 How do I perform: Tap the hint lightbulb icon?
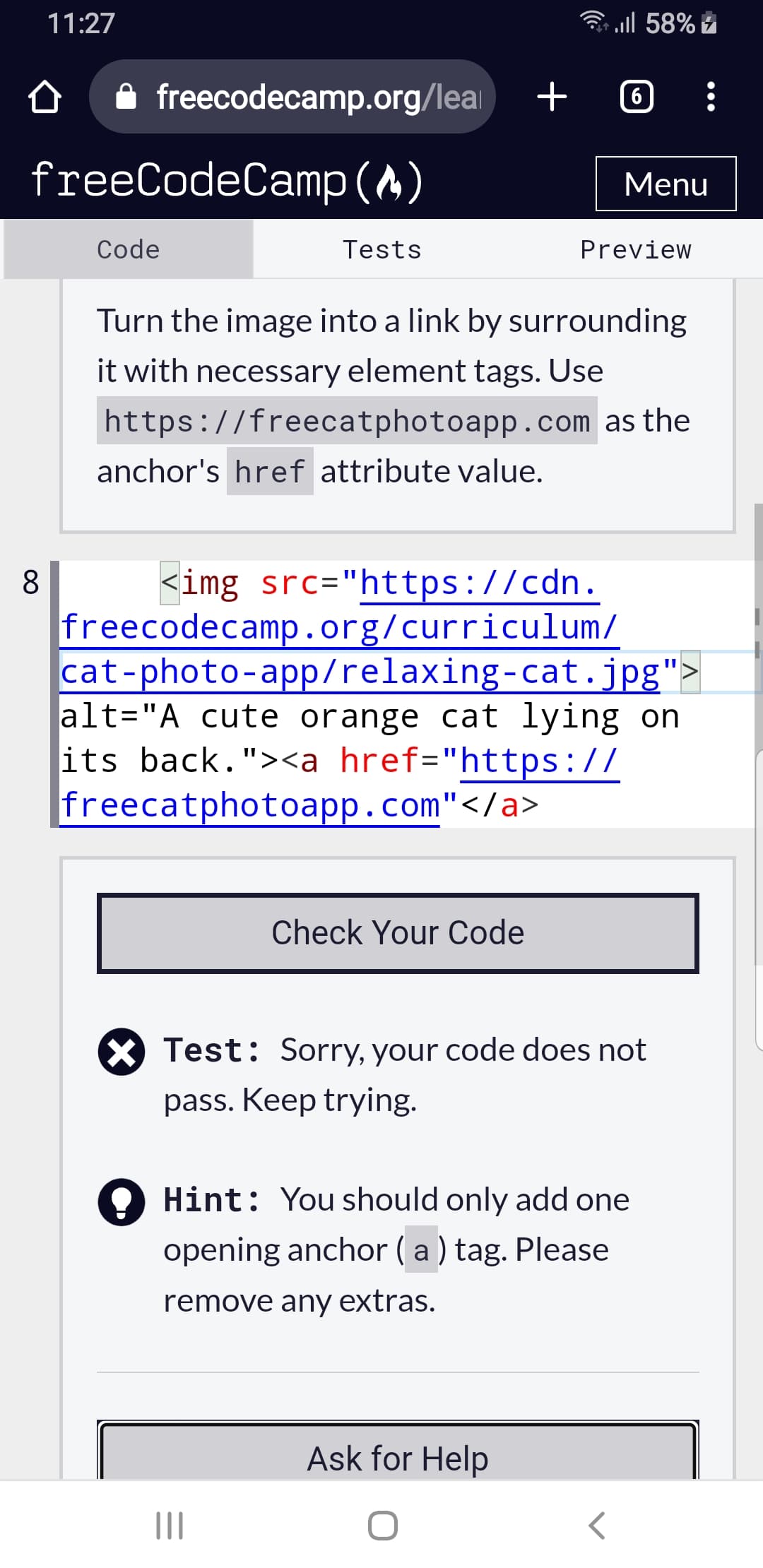coord(122,1201)
